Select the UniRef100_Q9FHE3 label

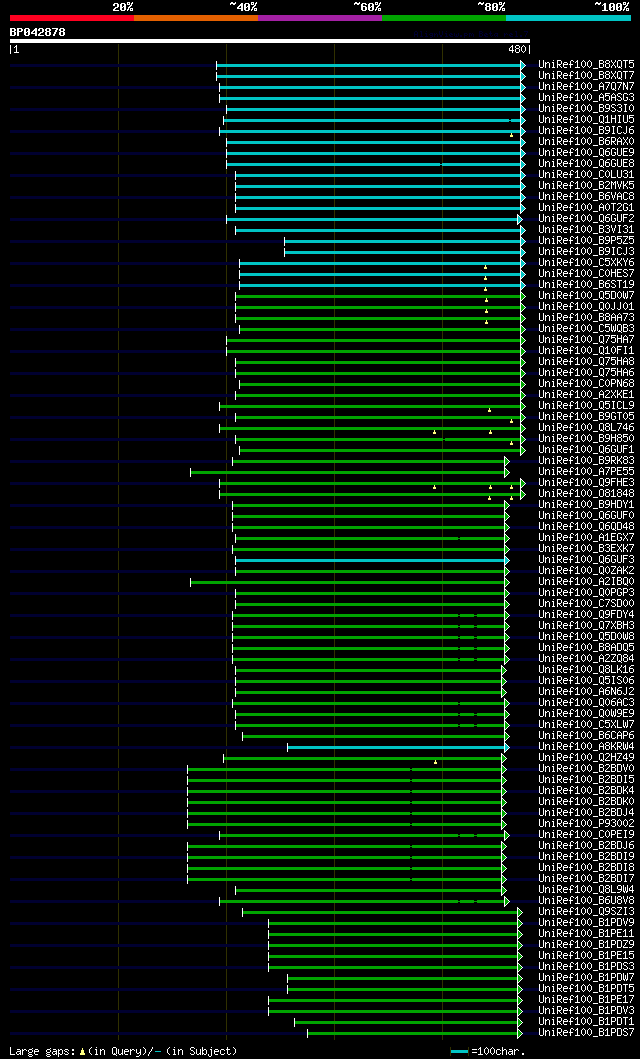point(586,483)
